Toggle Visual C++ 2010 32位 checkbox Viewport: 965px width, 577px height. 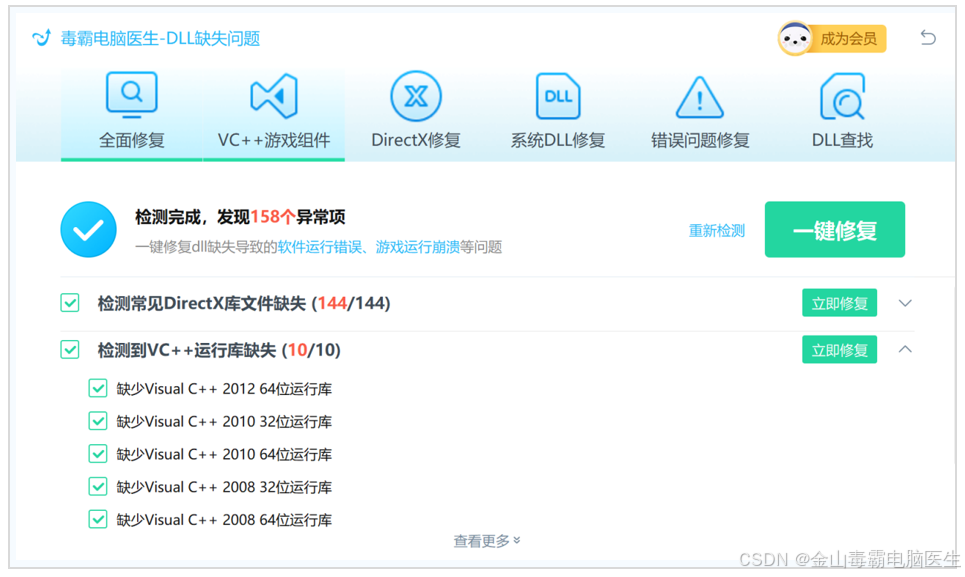click(x=98, y=421)
